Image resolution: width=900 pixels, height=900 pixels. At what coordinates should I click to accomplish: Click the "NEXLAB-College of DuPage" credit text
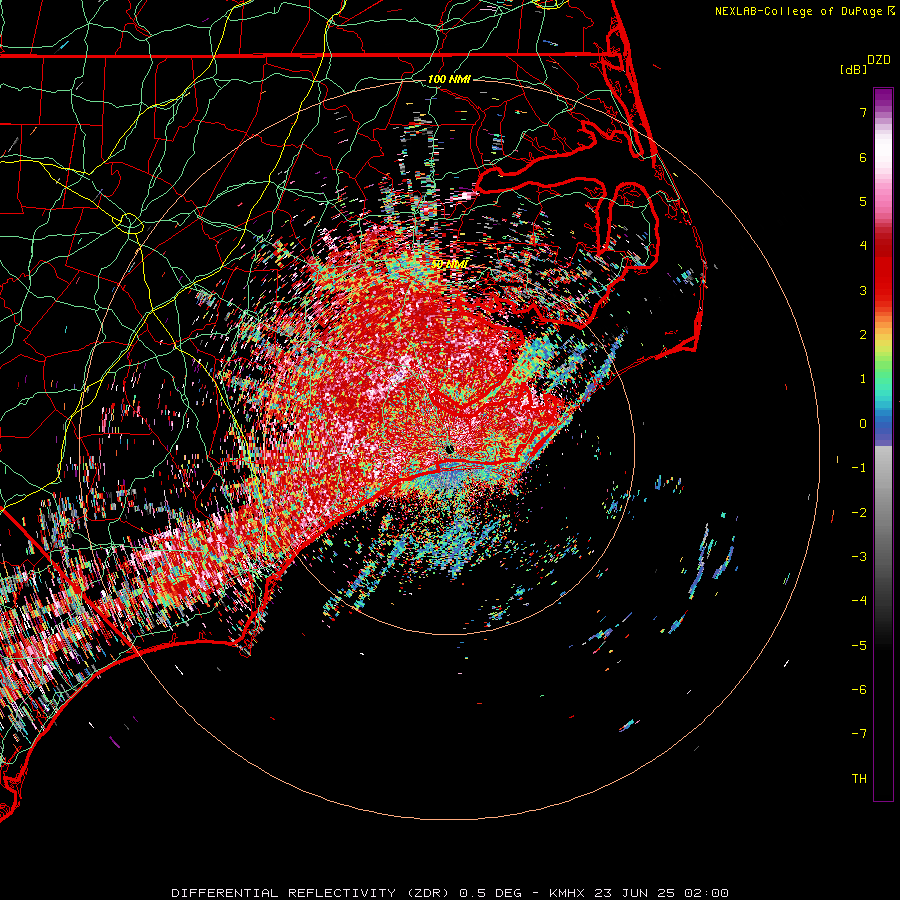click(x=798, y=11)
